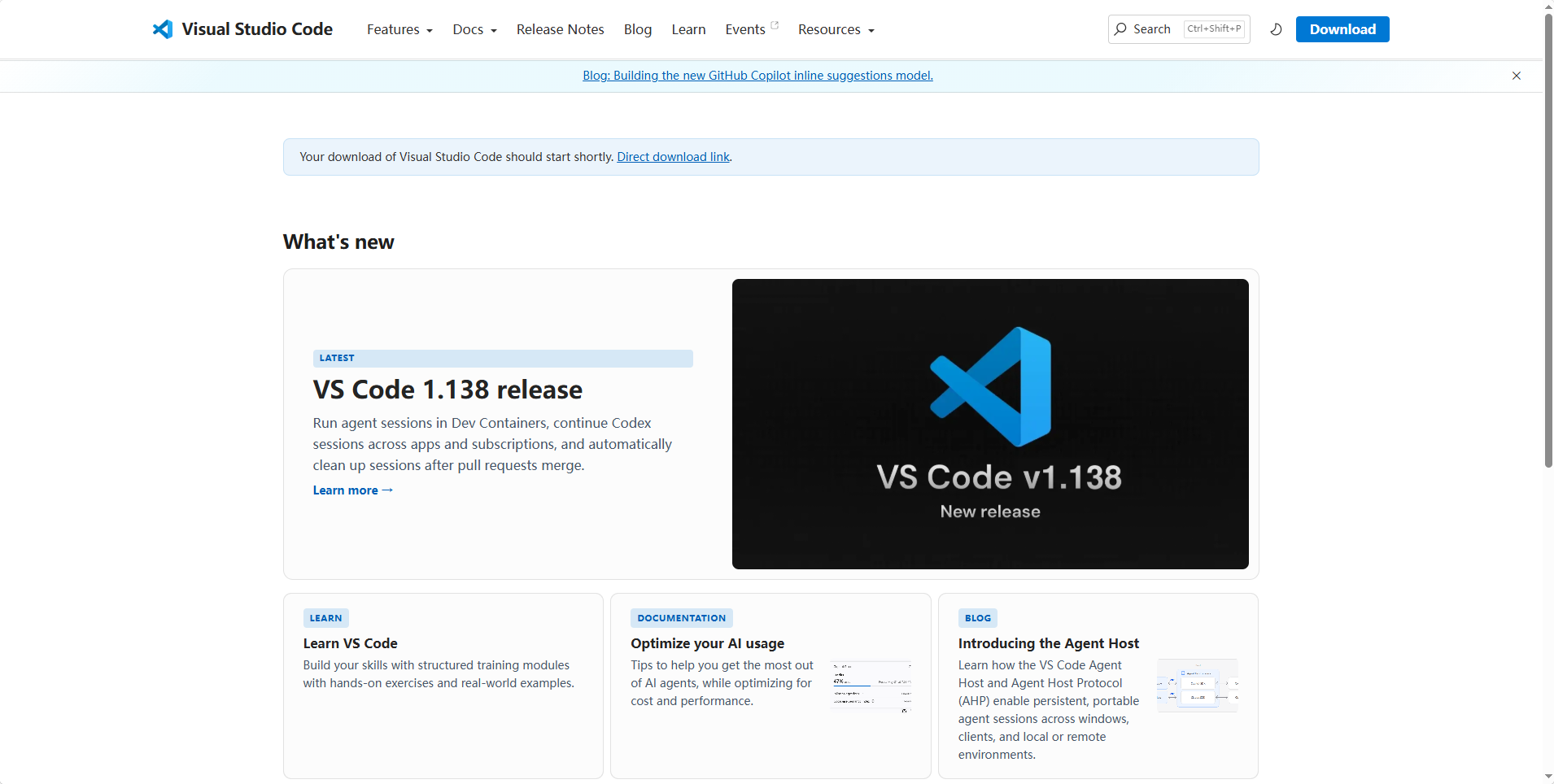1554x784 pixels.
Task: Go to the Blog page
Action: pyautogui.click(x=638, y=29)
